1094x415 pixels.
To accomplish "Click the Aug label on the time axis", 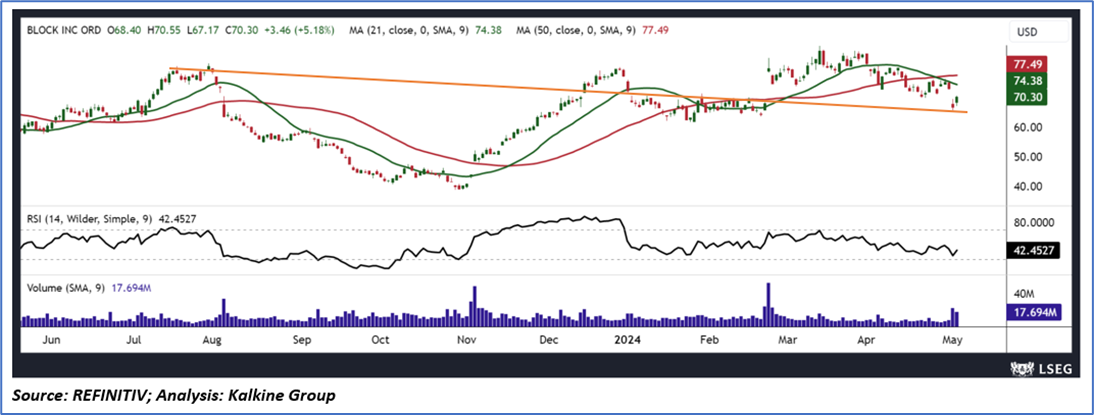I will (x=212, y=341).
